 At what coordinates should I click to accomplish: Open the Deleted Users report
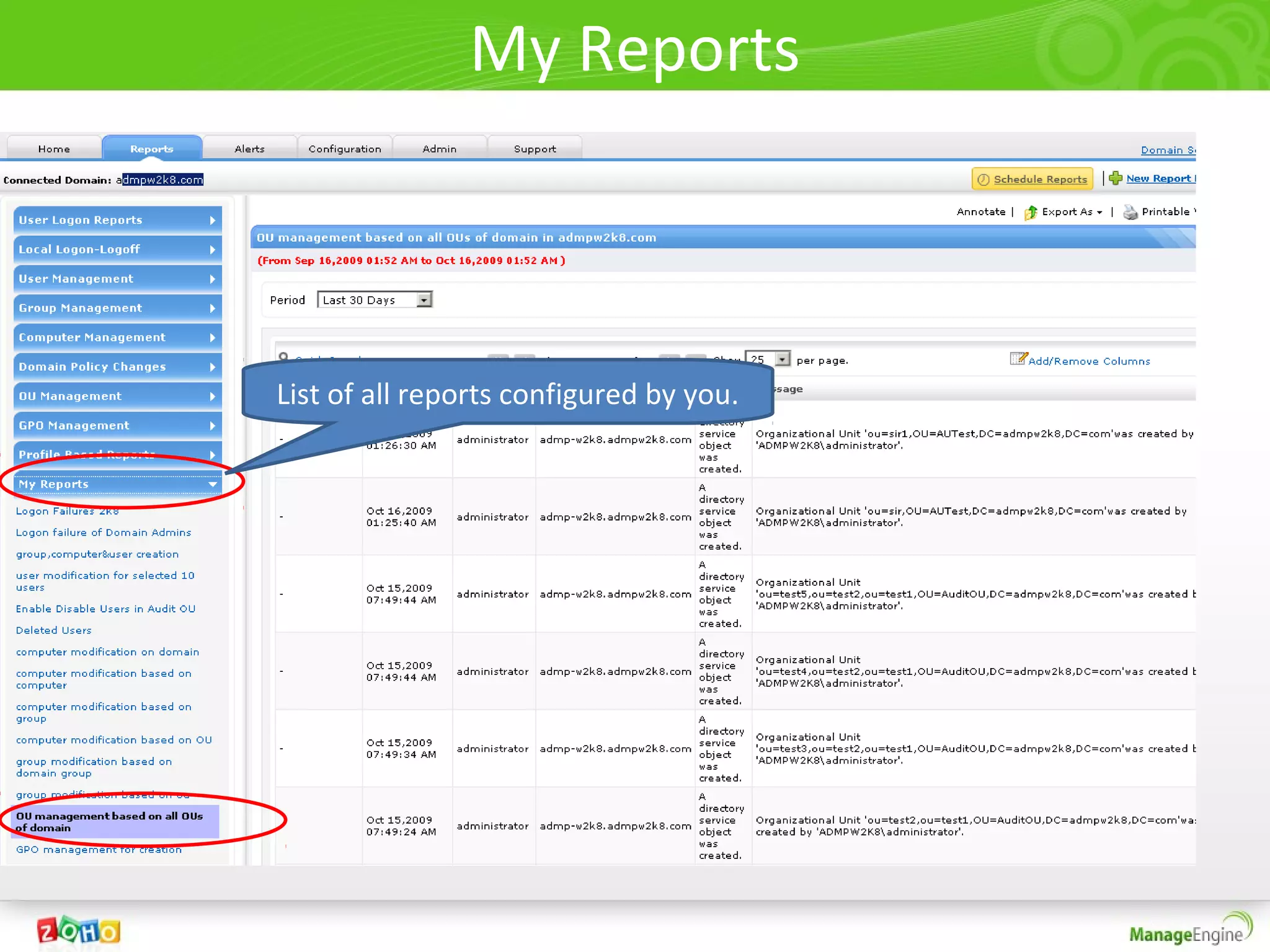[54, 630]
